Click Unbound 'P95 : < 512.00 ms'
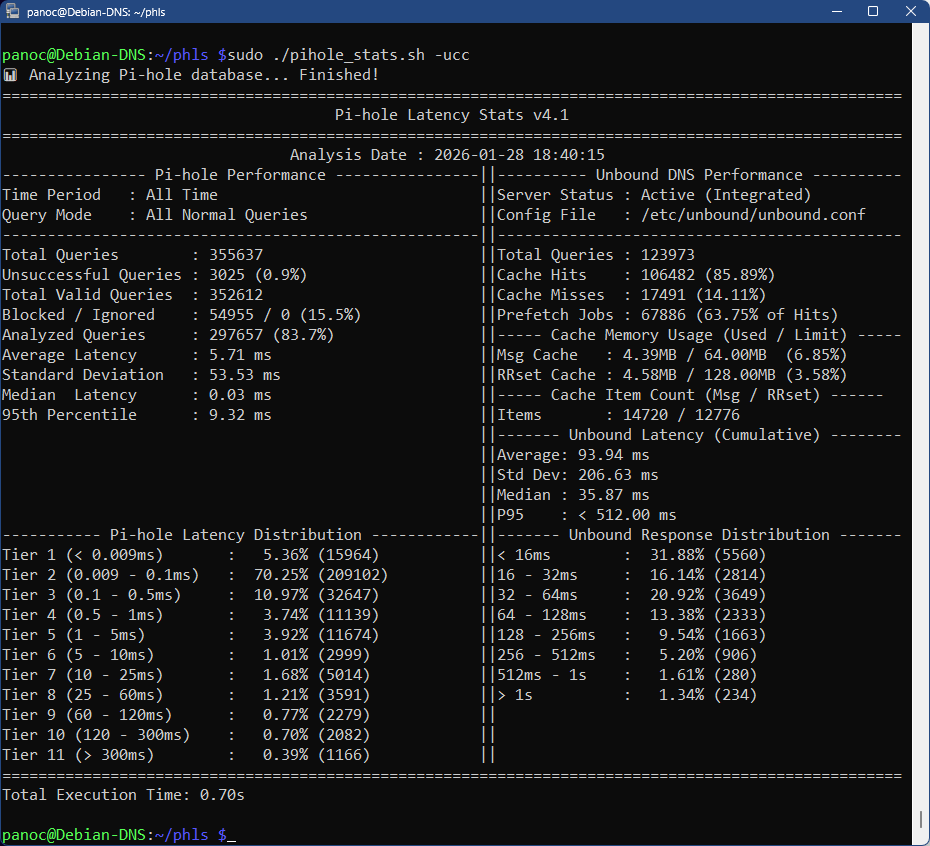Image resolution: width=930 pixels, height=846 pixels. click(x=587, y=515)
